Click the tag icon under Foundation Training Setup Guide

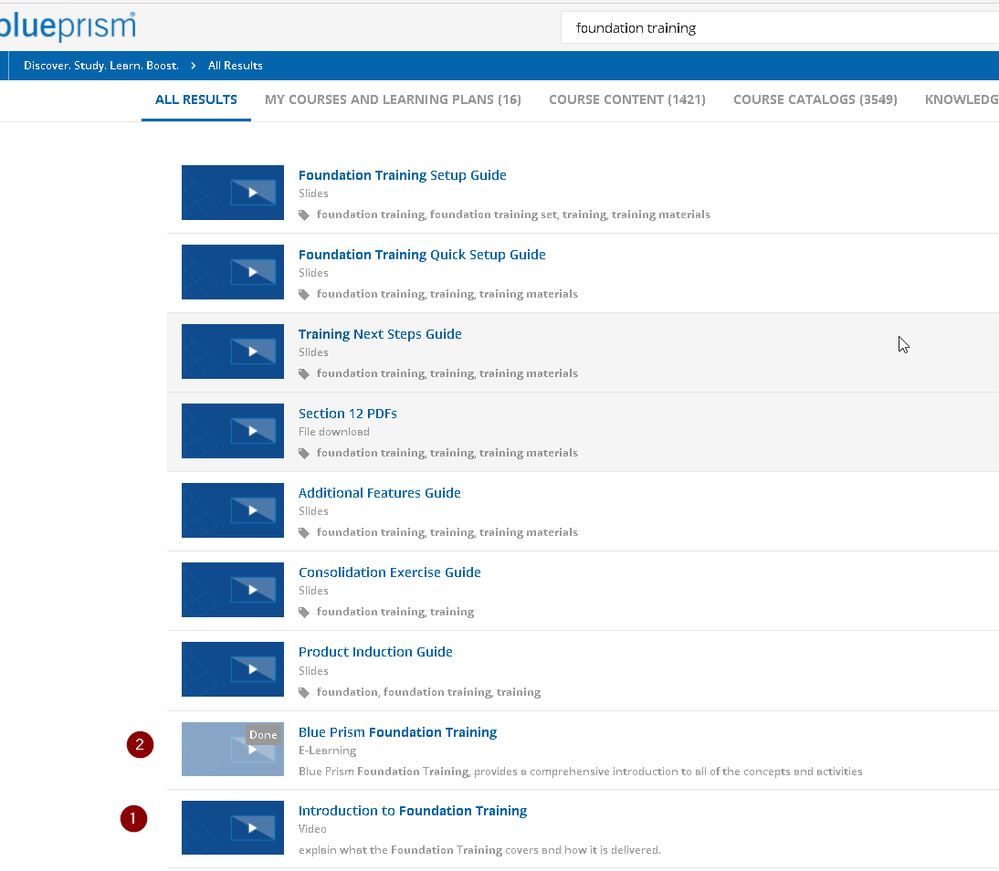click(304, 215)
